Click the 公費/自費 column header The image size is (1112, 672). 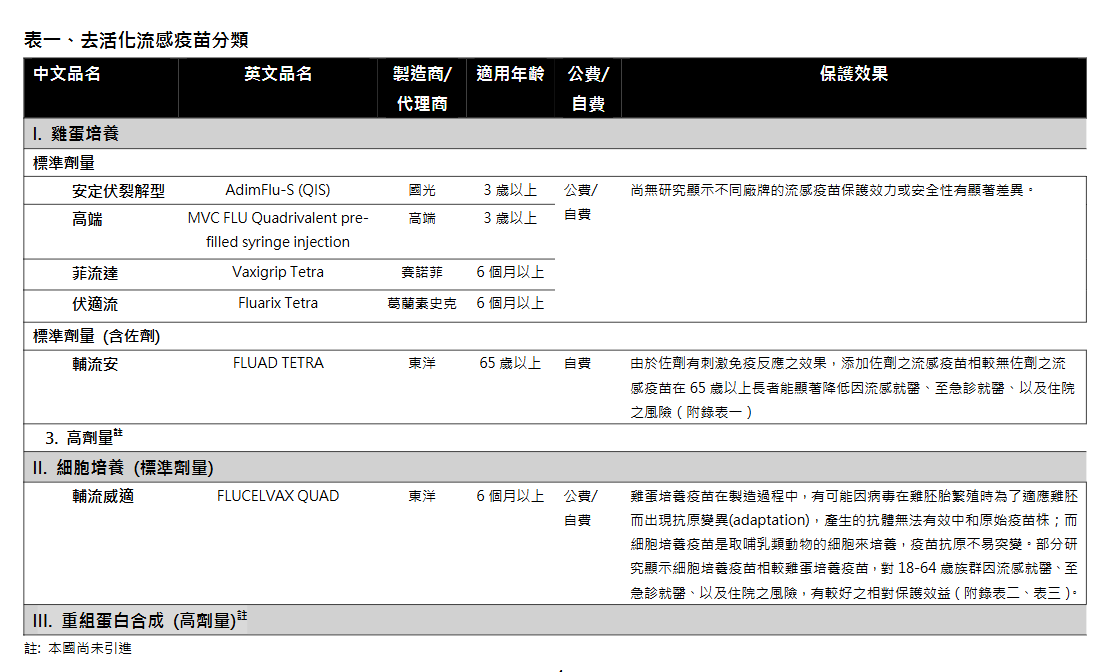(x=588, y=89)
